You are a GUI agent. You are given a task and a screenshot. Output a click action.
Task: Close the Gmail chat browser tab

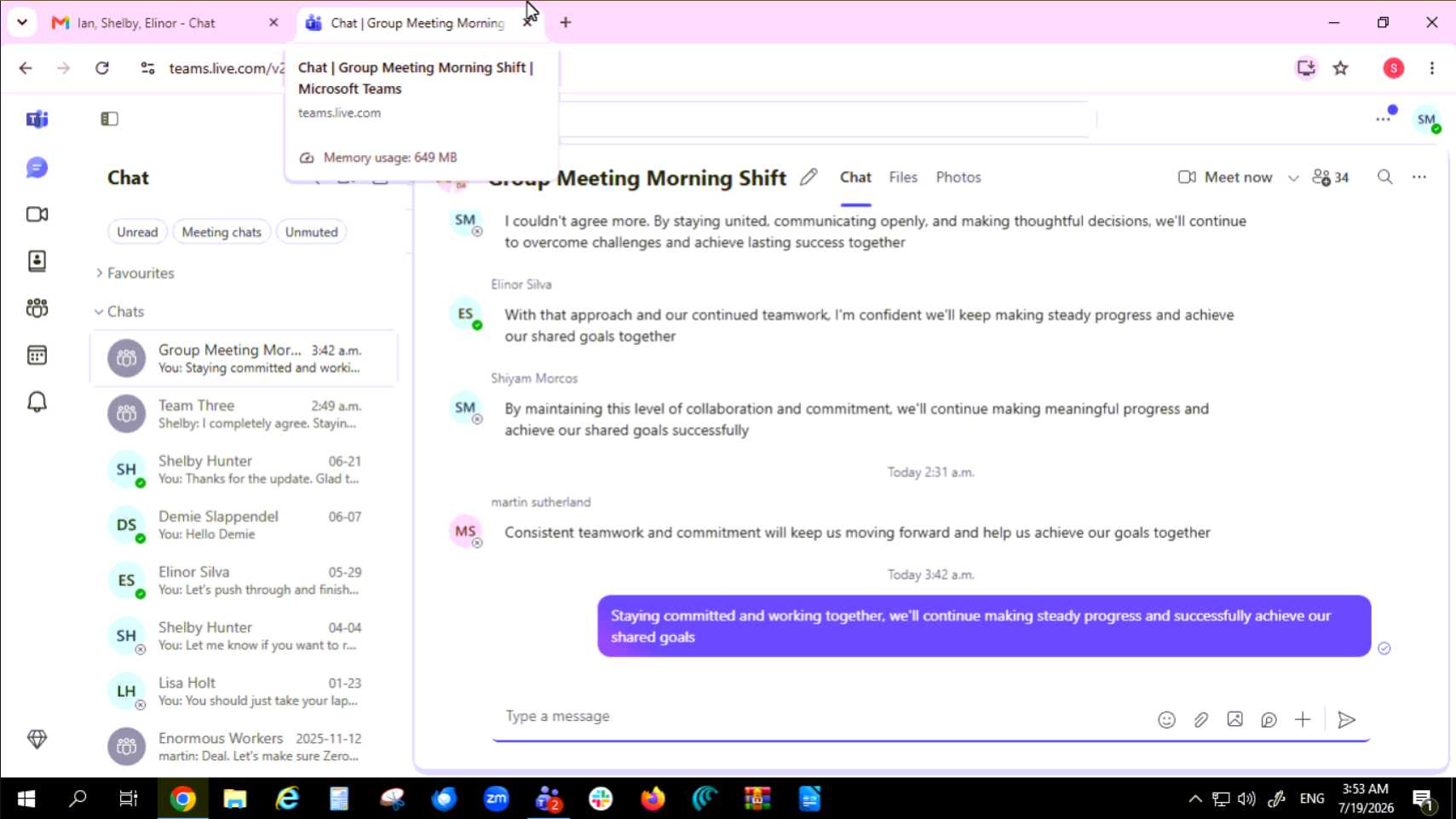273,23
